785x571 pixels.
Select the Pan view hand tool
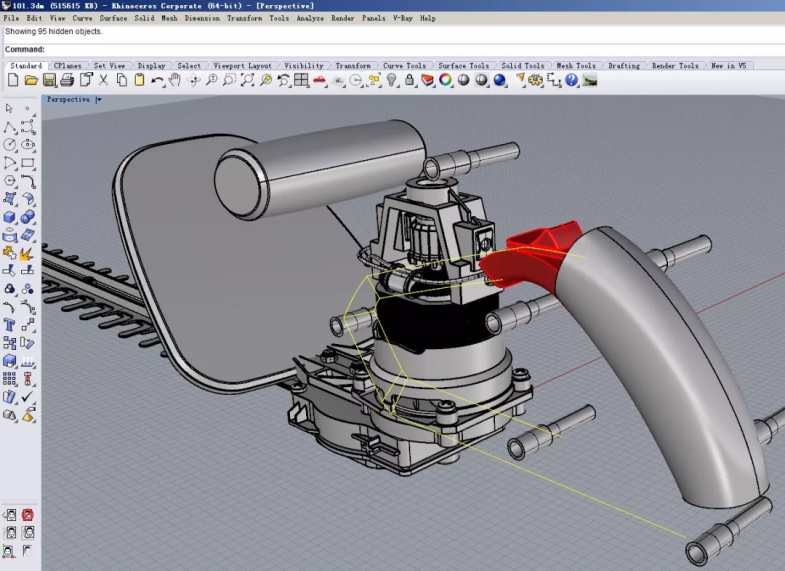(176, 80)
